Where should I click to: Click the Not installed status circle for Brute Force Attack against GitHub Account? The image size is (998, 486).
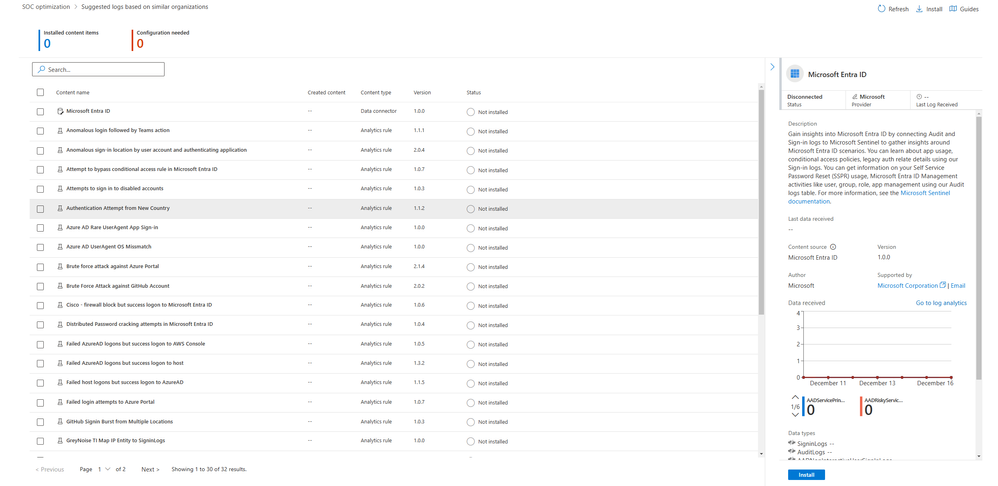470,286
